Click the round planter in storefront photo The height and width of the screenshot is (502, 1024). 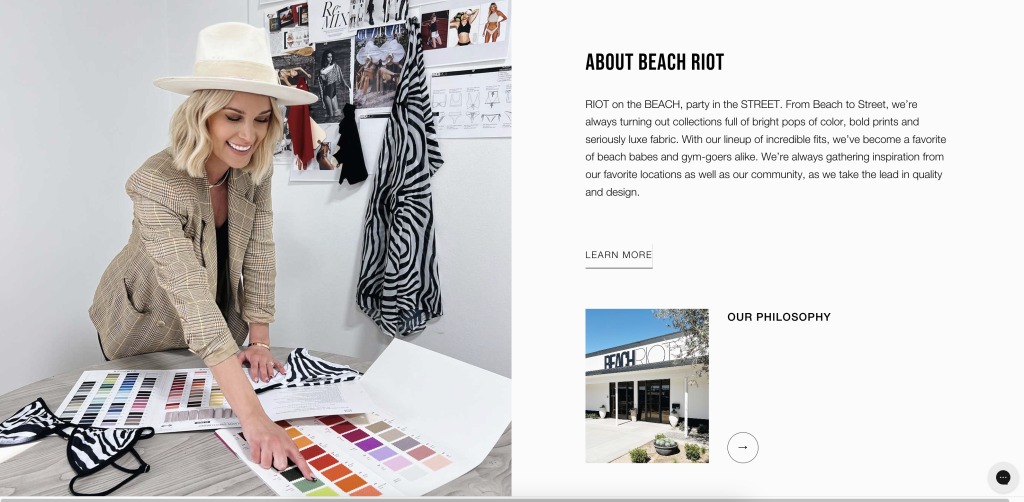click(x=665, y=447)
